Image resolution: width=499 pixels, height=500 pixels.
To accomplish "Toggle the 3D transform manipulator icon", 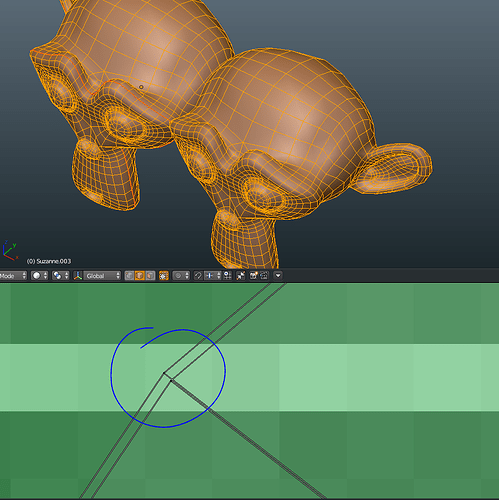I will pos(78,276).
